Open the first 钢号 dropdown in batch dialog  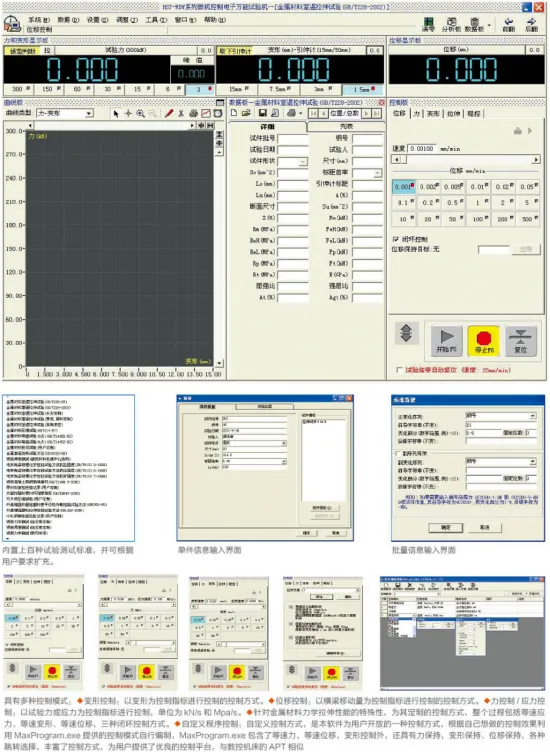point(532,416)
